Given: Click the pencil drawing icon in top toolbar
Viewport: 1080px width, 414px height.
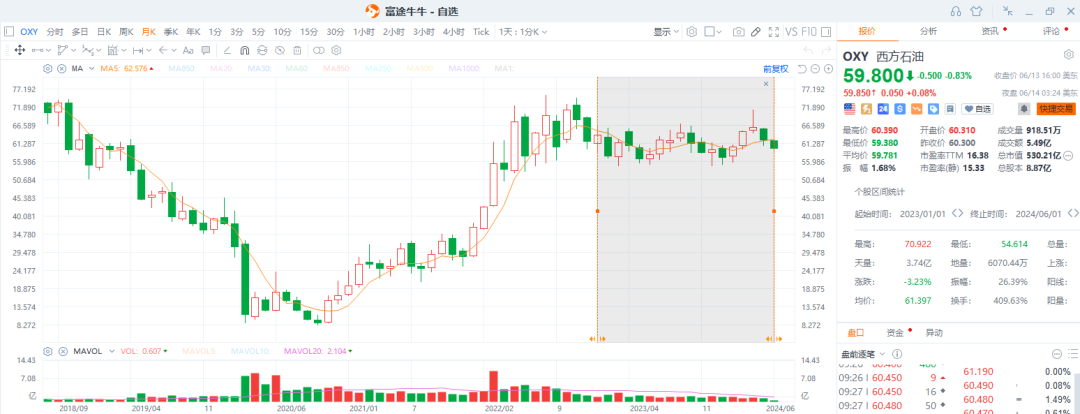Looking at the screenshot, I should click(x=756, y=32).
